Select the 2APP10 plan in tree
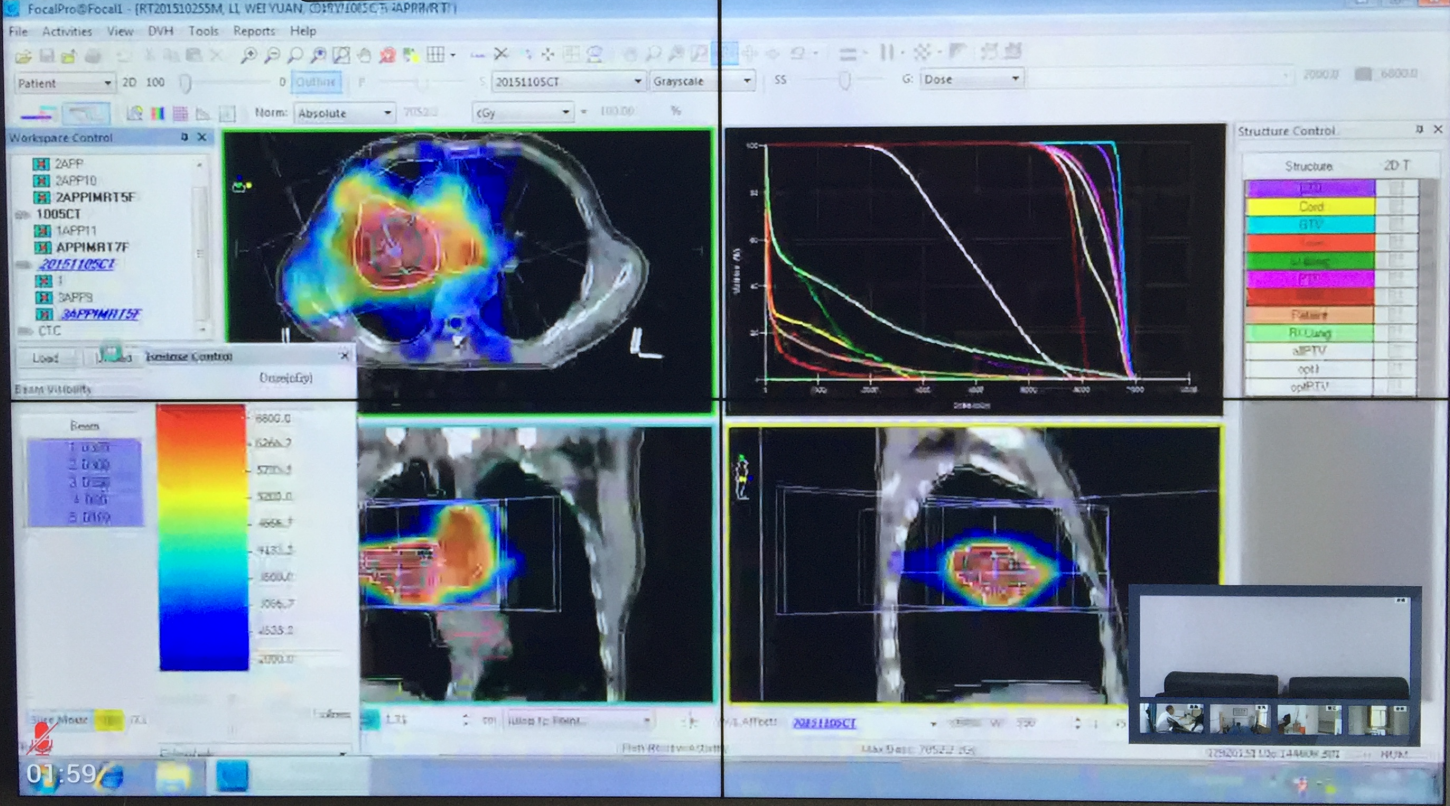This screenshot has height=806, width=1450. [x=75, y=181]
